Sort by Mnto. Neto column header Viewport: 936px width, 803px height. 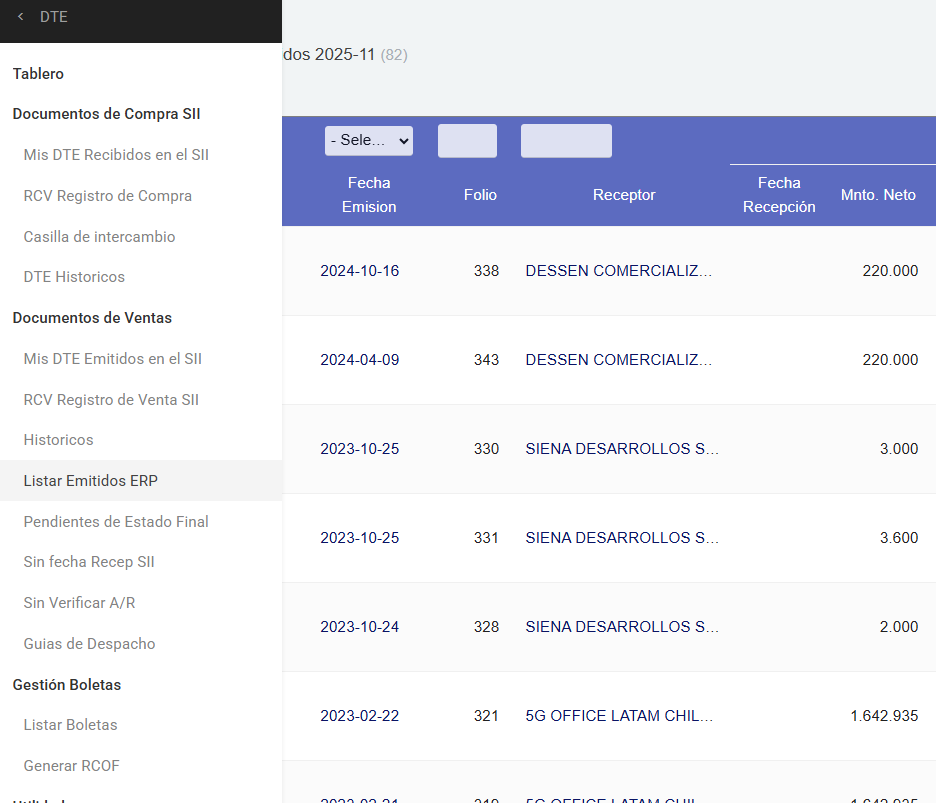tap(878, 195)
